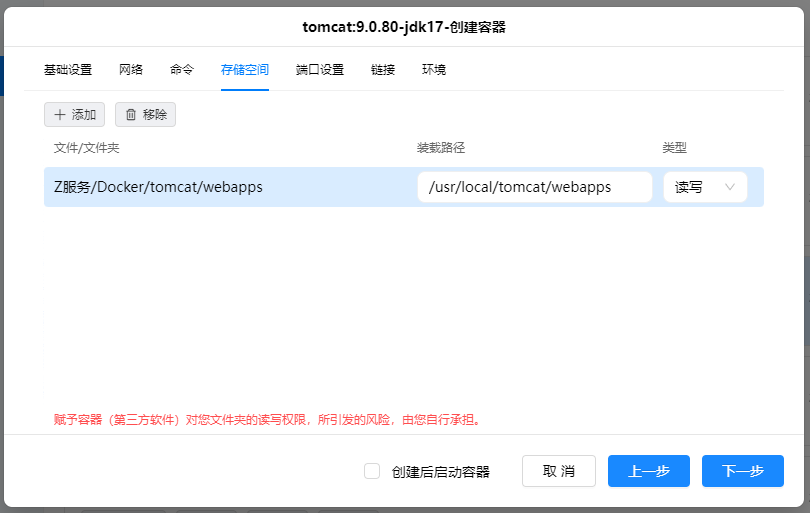Switch to the 环境 tab
The height and width of the screenshot is (513, 810).
[434, 70]
